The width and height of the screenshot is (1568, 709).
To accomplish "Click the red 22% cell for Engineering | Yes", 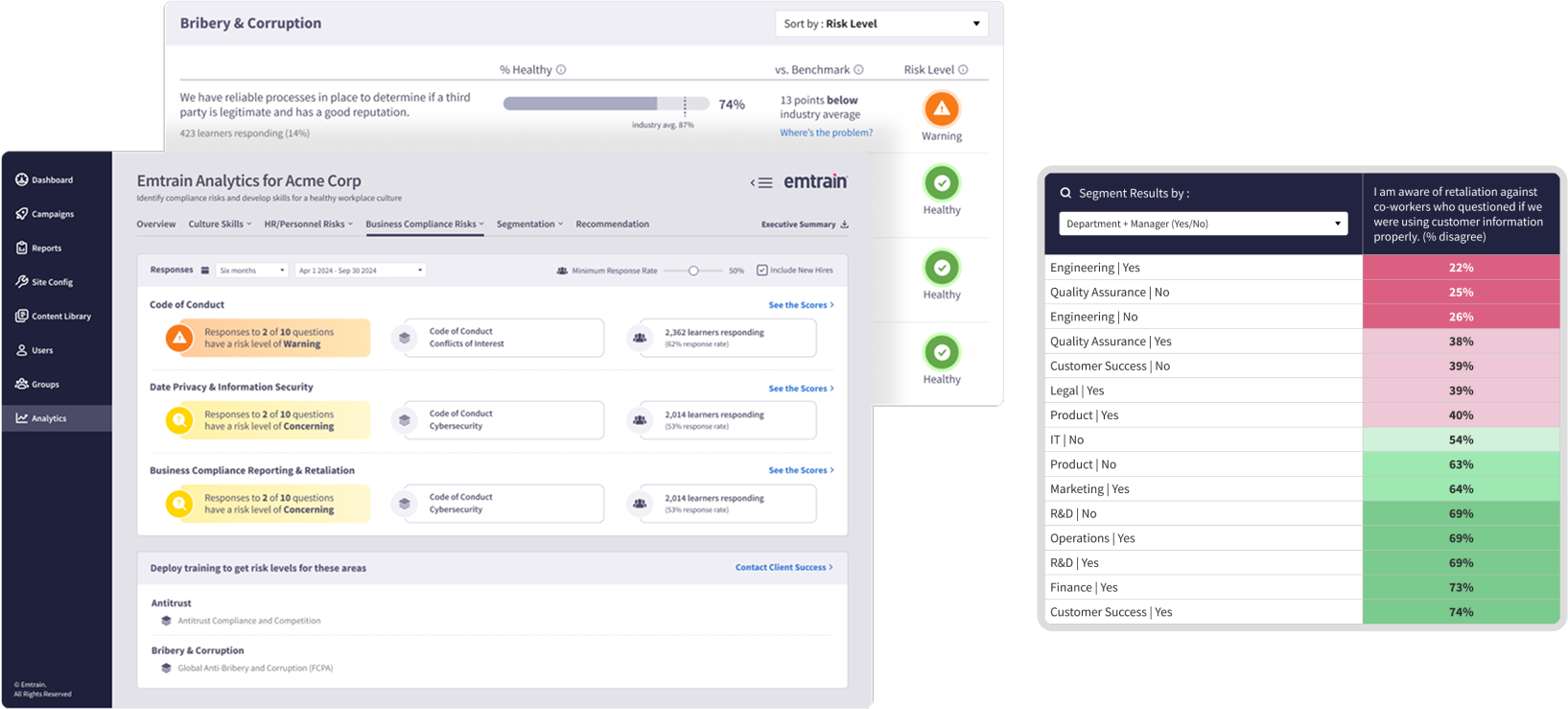I will click(1461, 268).
